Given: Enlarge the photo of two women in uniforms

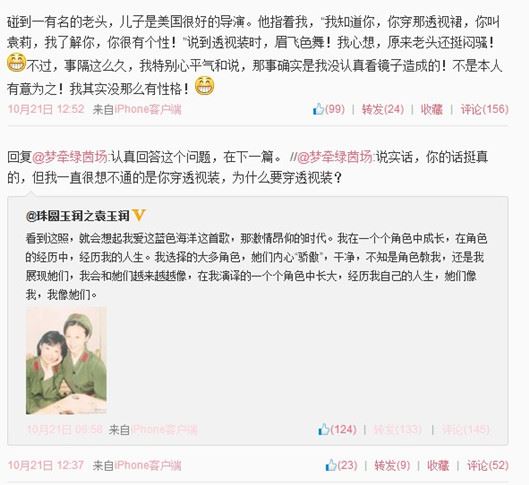Looking at the screenshot, I should point(66,361).
